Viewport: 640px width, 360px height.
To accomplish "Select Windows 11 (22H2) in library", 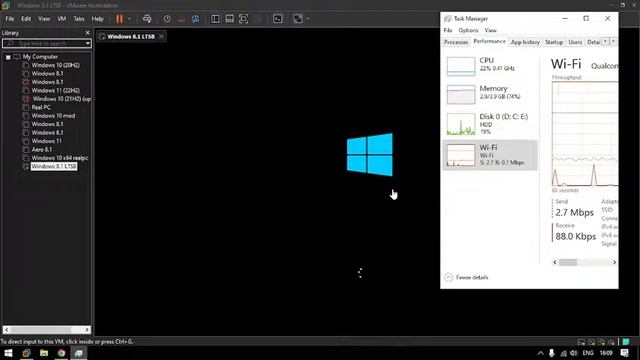I will (x=56, y=91).
